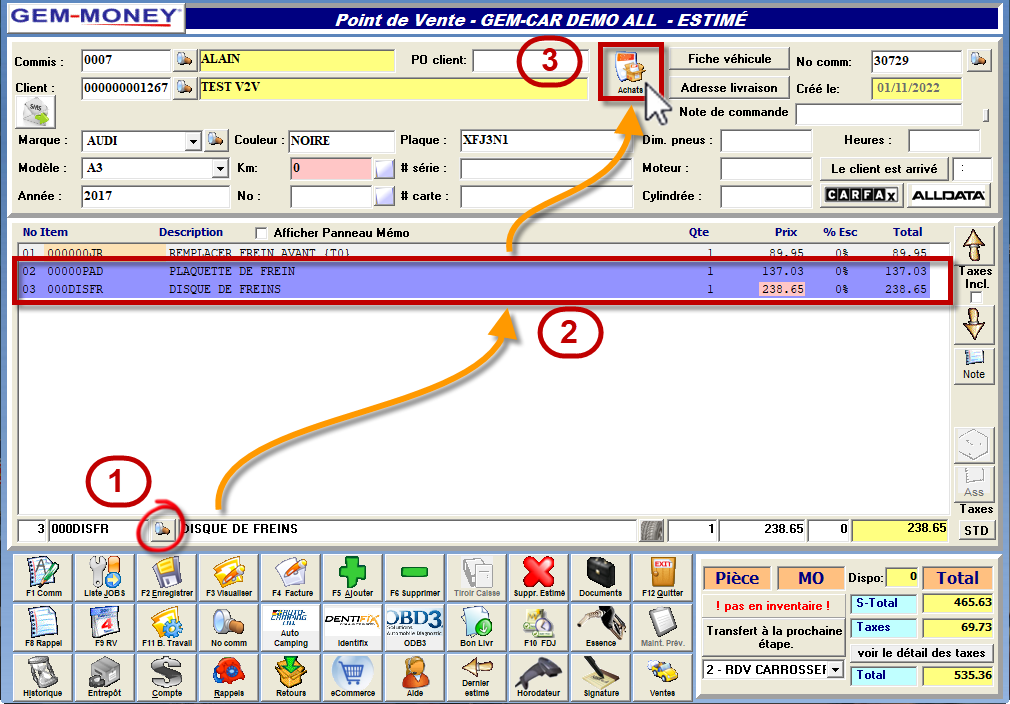Open the ODB3 diagnostic tool
The height and width of the screenshot is (704, 1010).
pos(415,627)
